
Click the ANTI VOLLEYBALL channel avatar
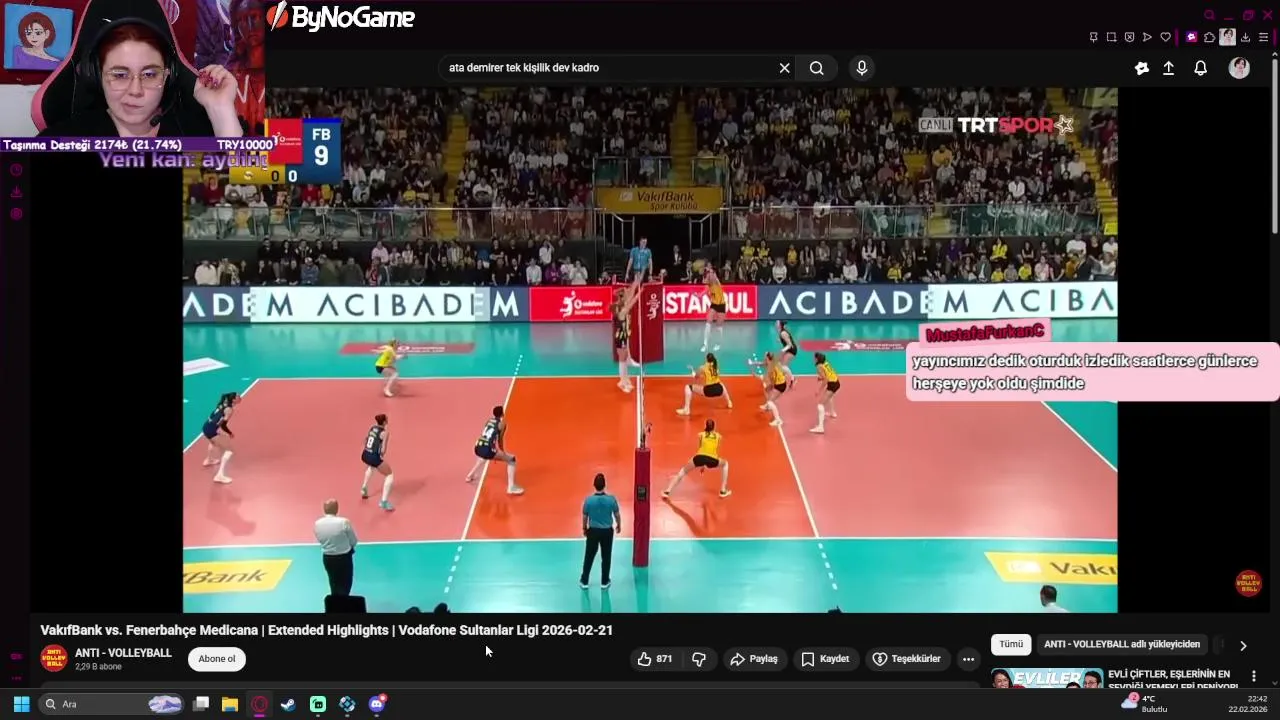point(54,658)
